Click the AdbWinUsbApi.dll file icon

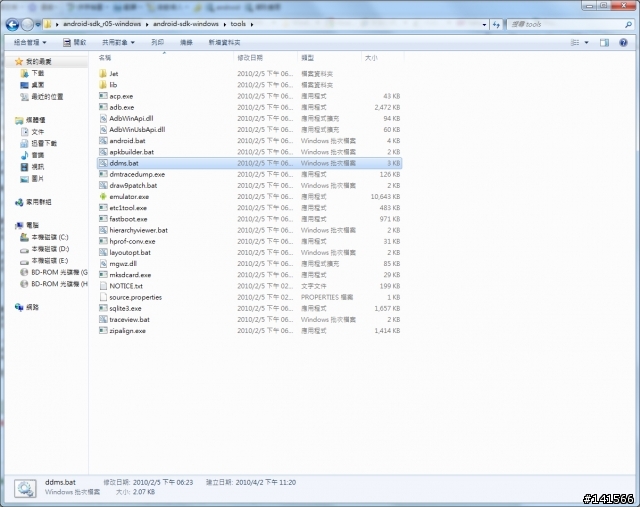pyautogui.click(x=103, y=129)
